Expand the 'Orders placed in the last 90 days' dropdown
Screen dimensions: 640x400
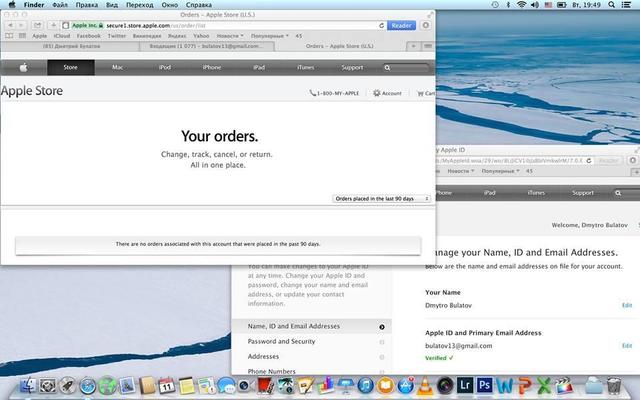pos(382,199)
